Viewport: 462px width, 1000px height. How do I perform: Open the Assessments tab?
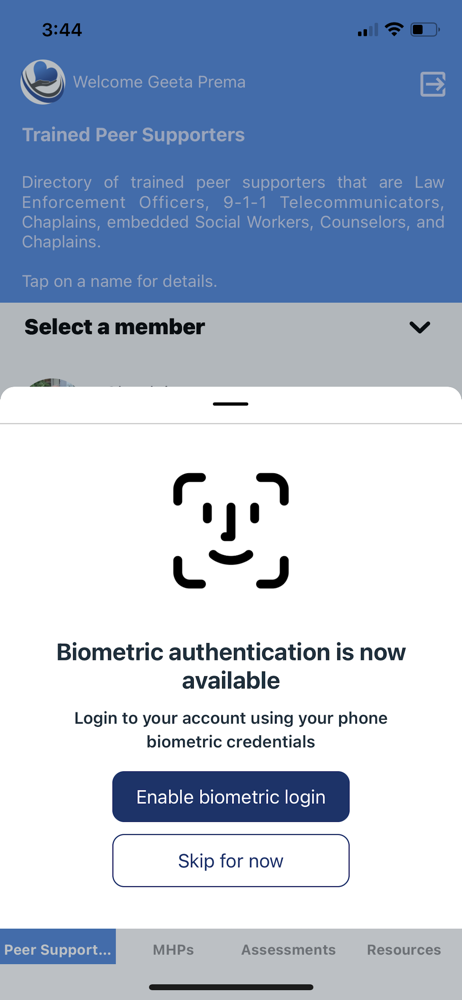click(288, 950)
